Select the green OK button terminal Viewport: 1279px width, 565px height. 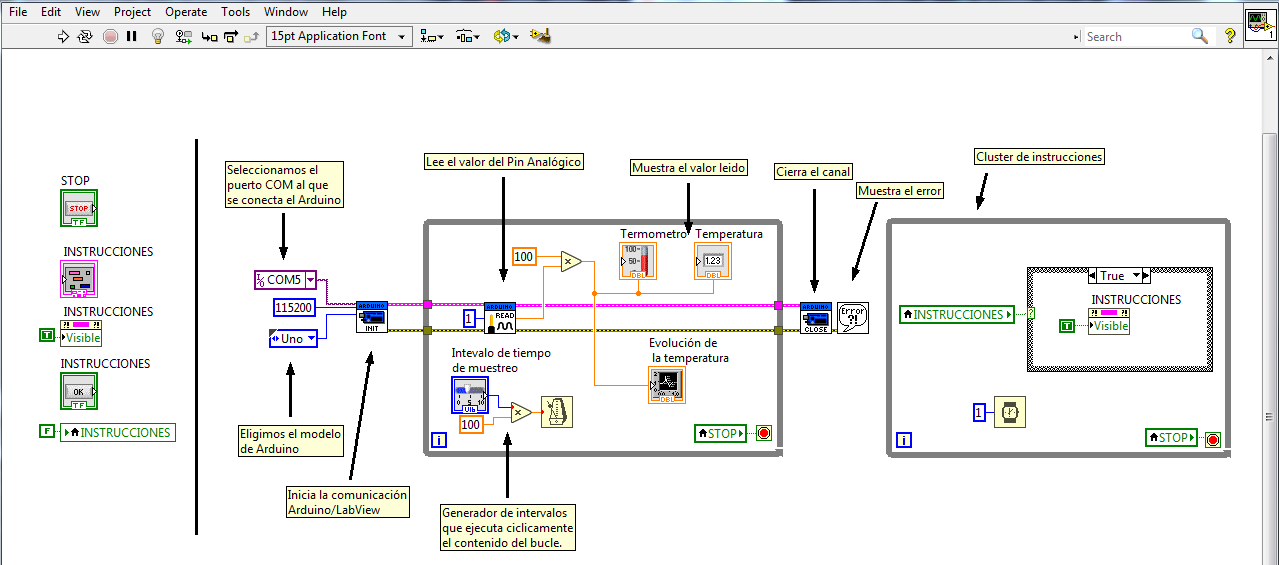(79, 391)
